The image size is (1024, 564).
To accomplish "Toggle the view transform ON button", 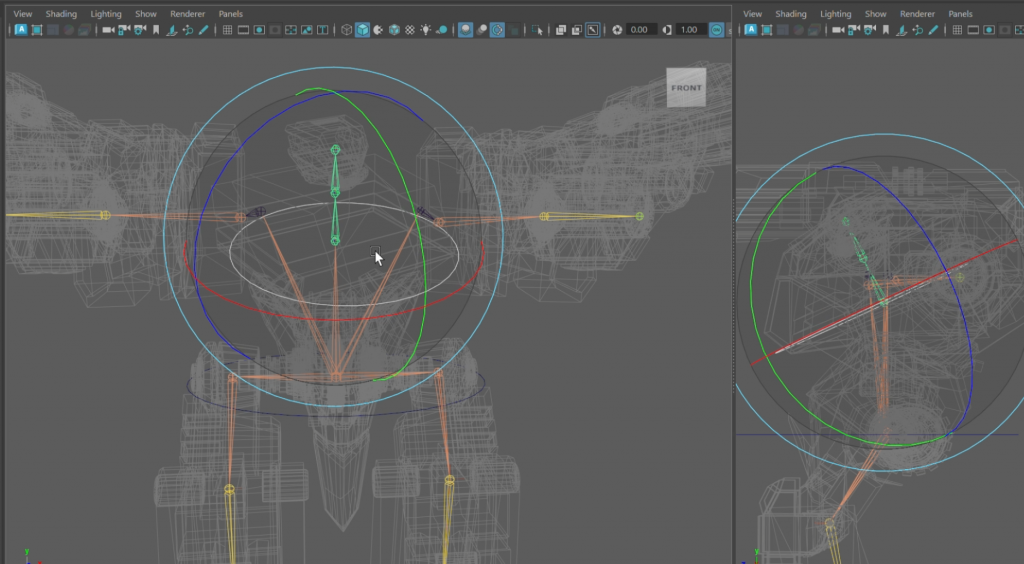I will tap(717, 30).
